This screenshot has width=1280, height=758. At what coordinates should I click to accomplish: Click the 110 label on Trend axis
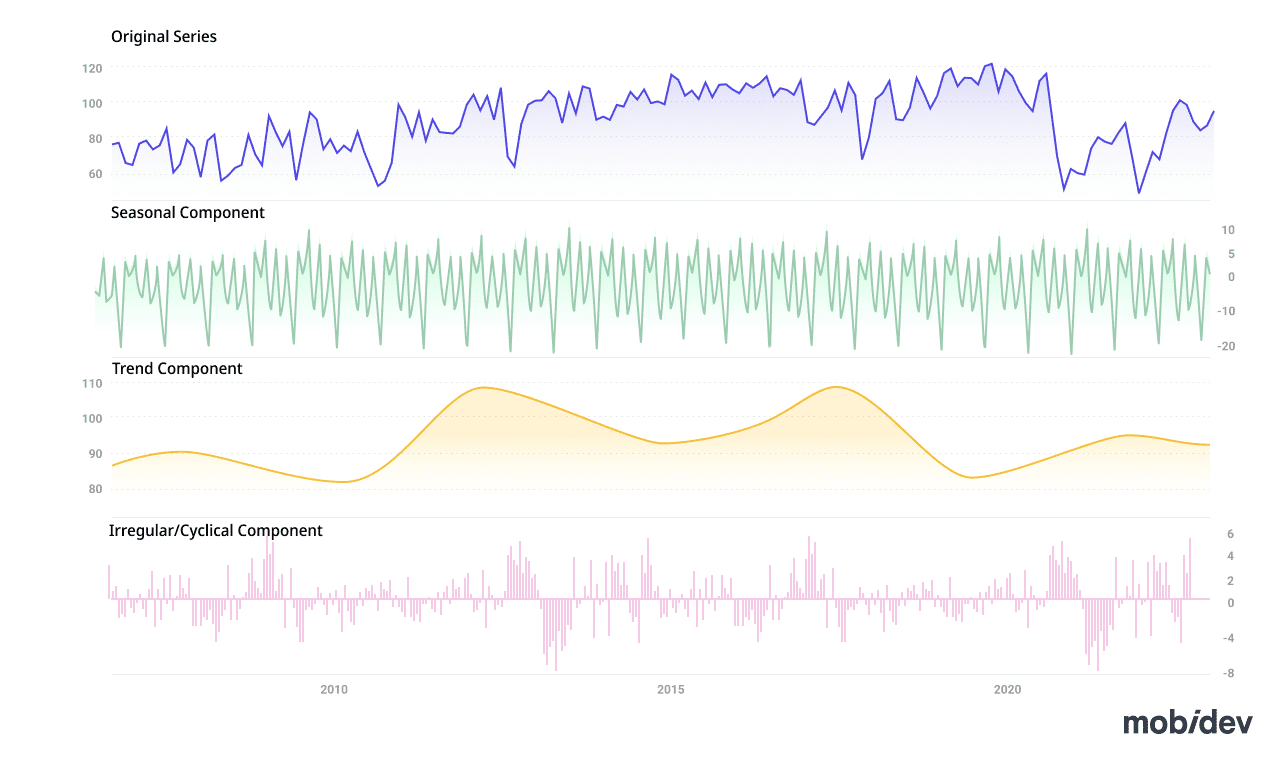coord(92,384)
